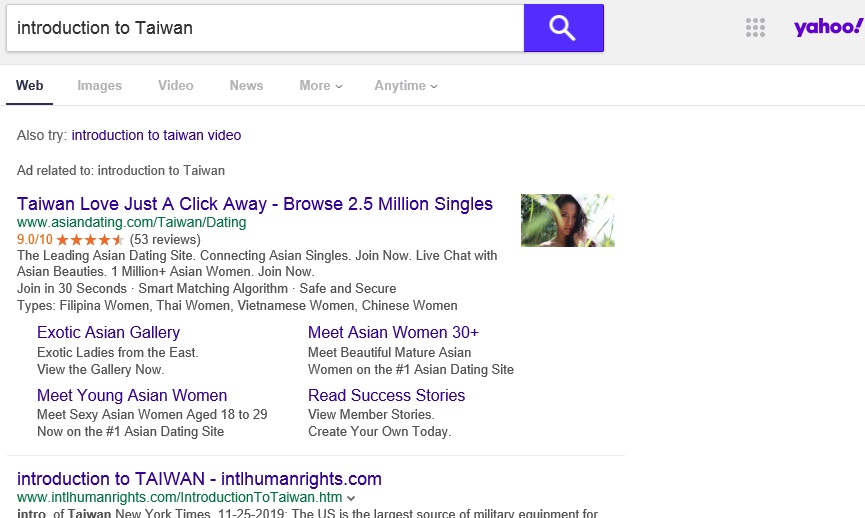
Task: Switch to the Images tab
Action: (x=99, y=86)
